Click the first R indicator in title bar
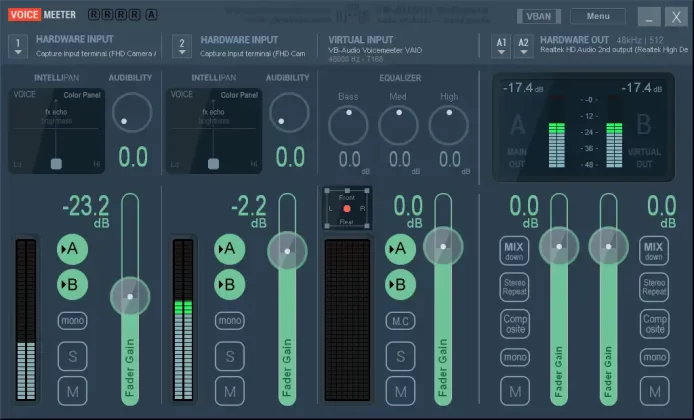This screenshot has height=420, width=694. coord(94,15)
